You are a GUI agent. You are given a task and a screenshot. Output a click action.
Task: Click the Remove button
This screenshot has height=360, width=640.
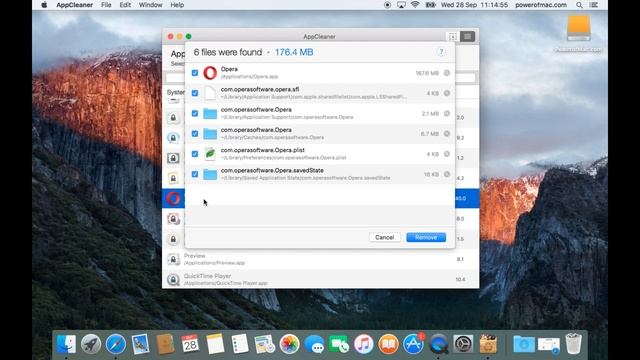426,237
